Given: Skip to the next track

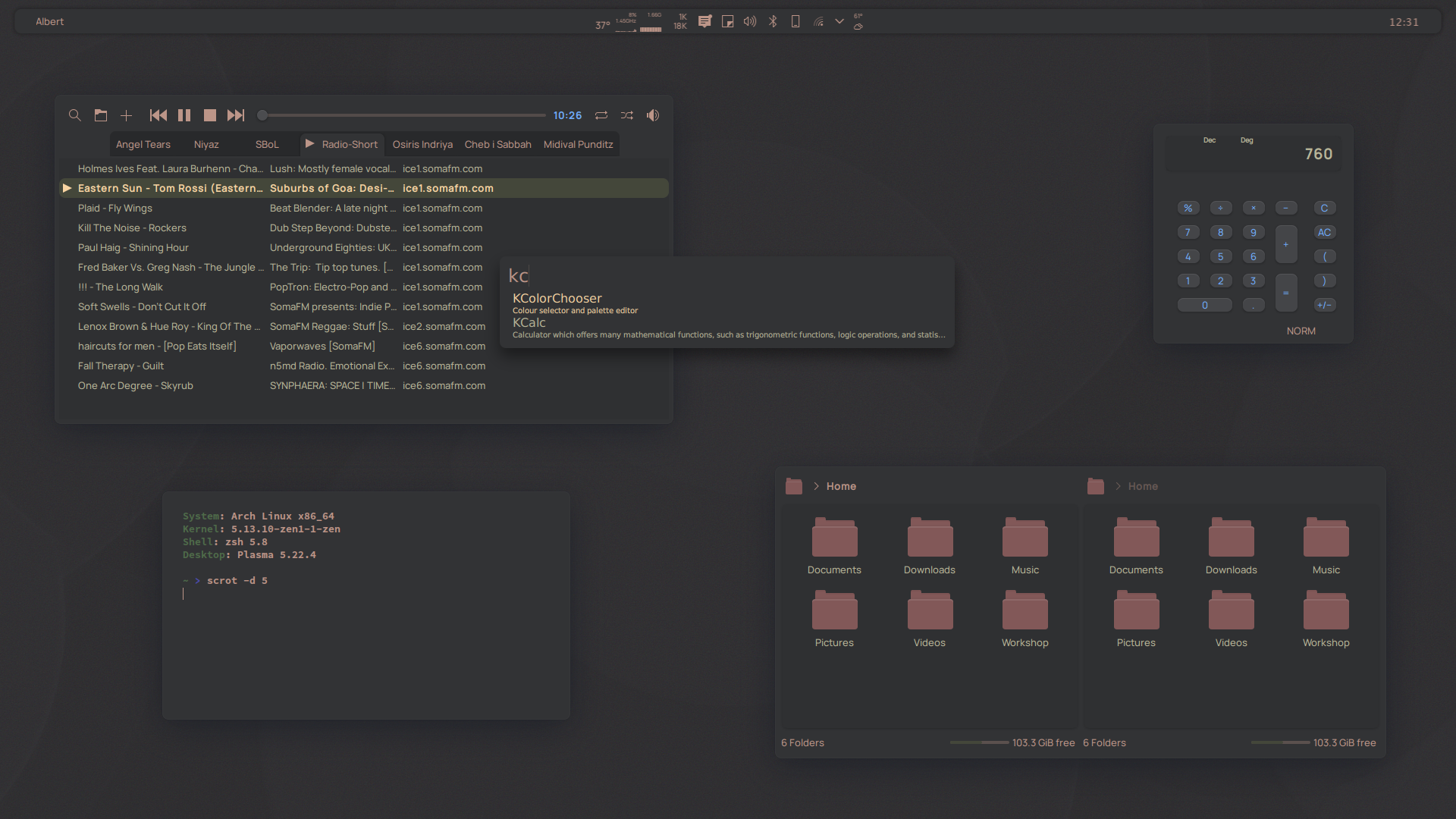Looking at the screenshot, I should click(236, 115).
